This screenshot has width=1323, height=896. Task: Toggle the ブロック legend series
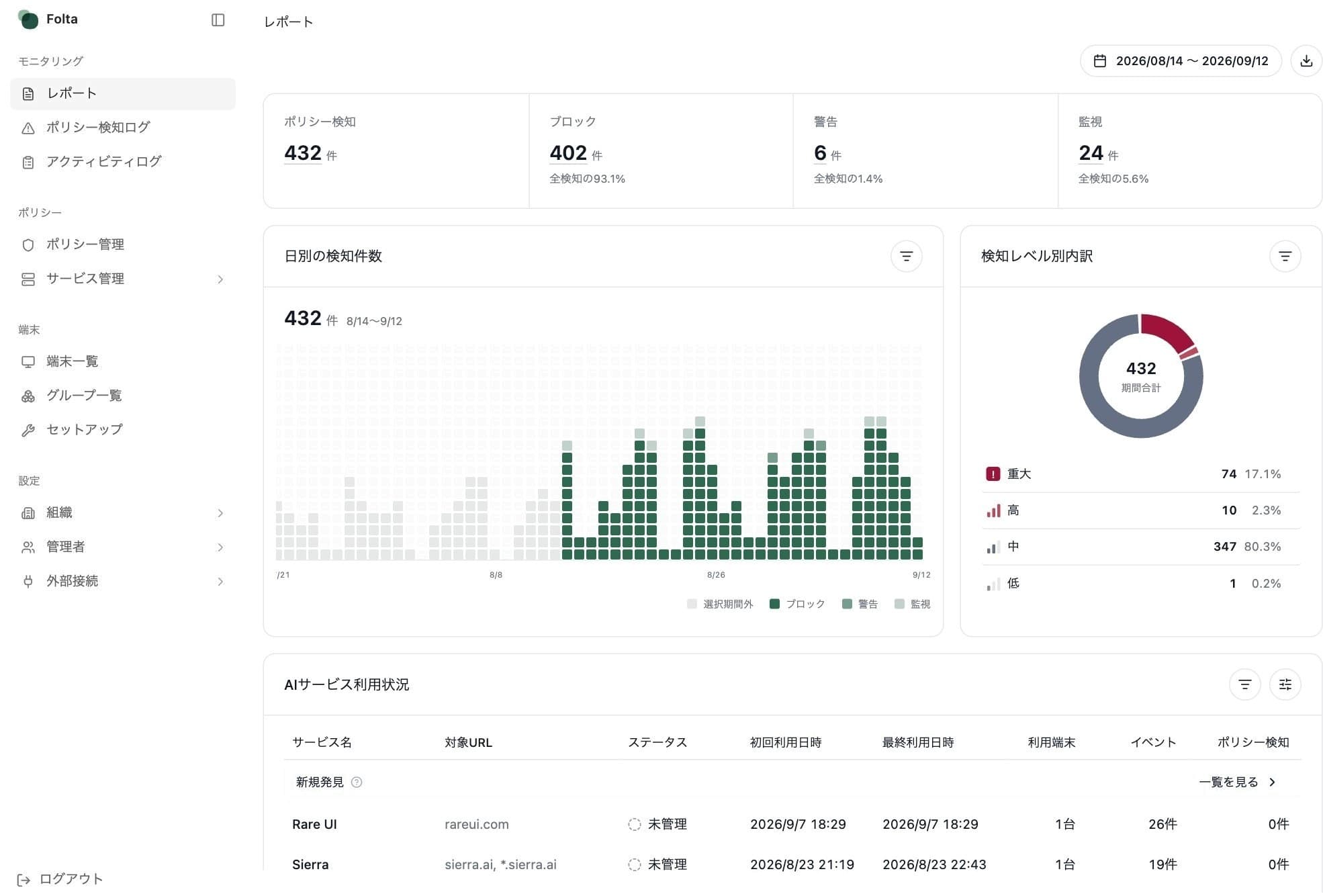797,604
